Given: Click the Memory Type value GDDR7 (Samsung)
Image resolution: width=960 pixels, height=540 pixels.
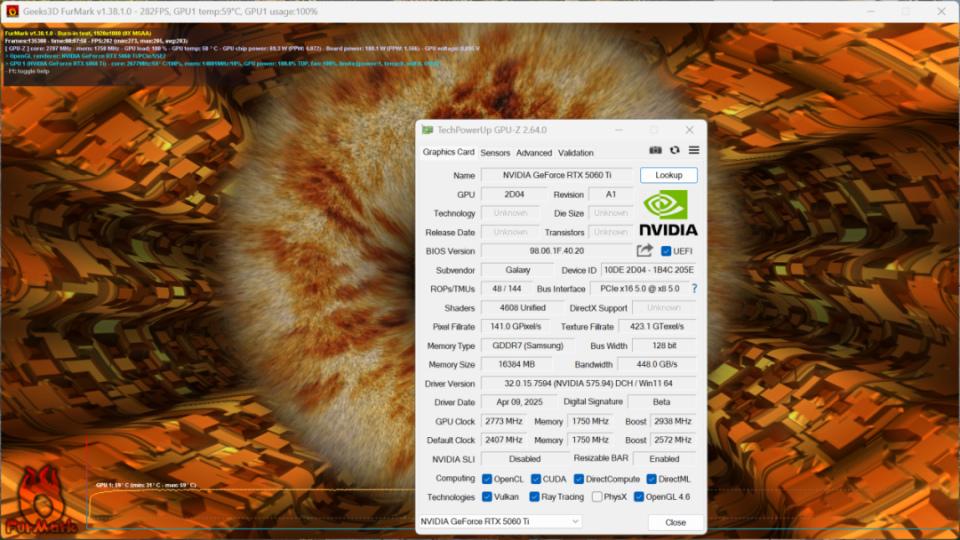Looking at the screenshot, I should (x=527, y=346).
